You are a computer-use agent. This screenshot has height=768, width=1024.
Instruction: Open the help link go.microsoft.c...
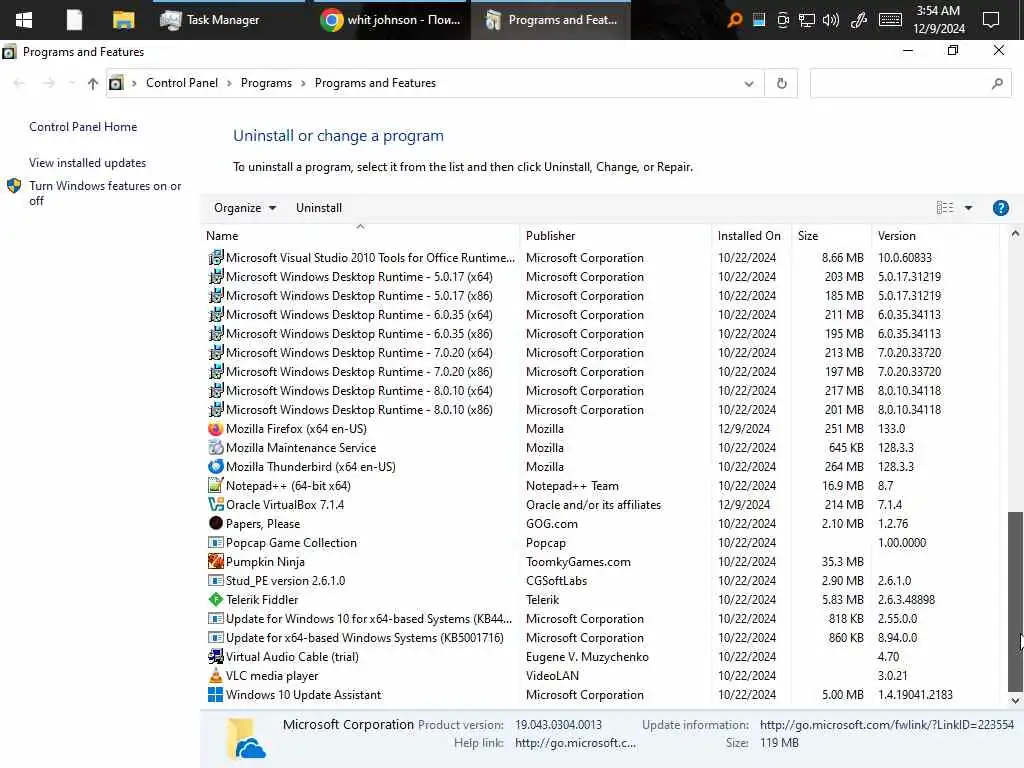575,743
